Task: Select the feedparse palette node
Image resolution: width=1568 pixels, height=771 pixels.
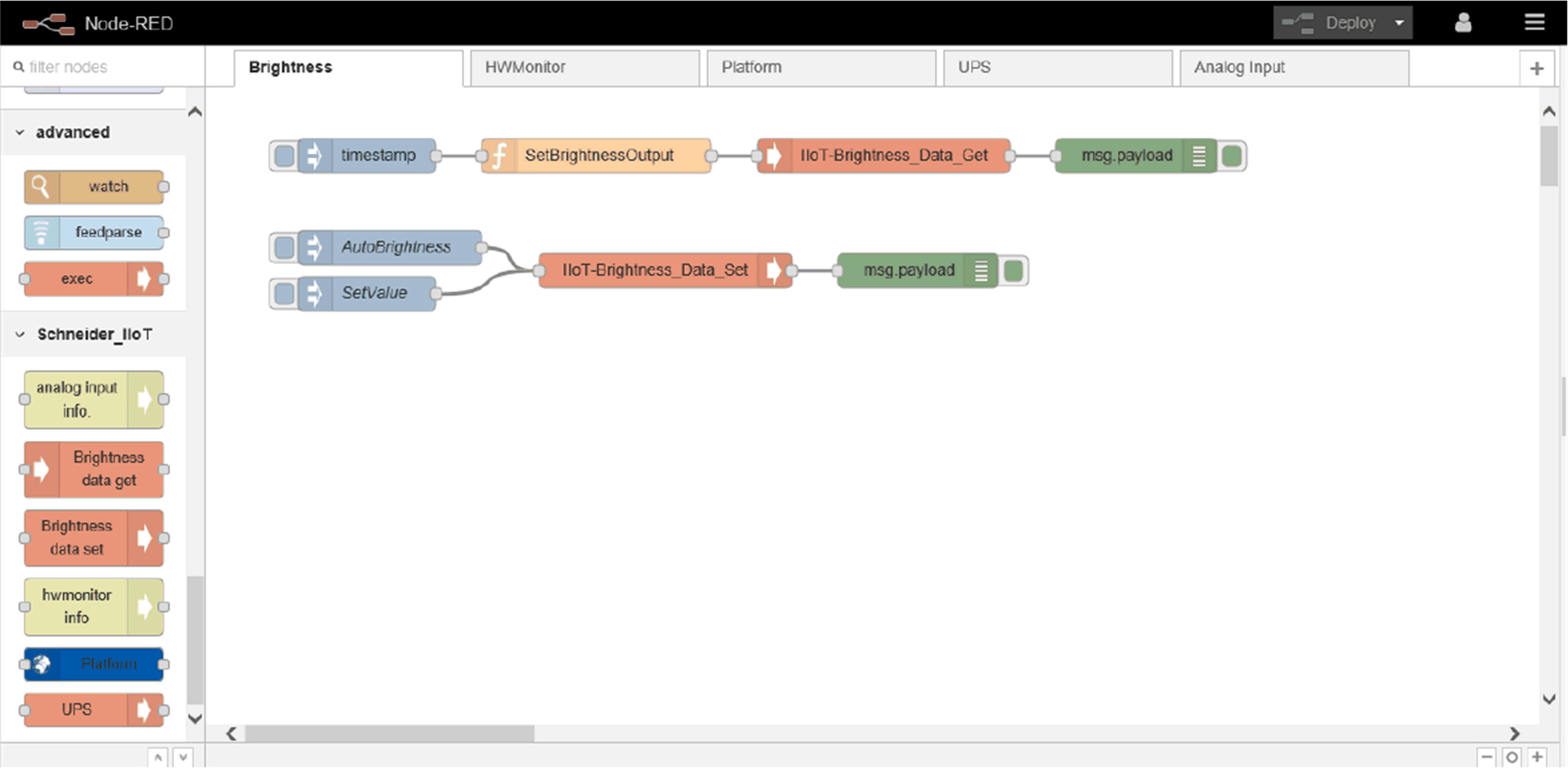Action: [95, 232]
